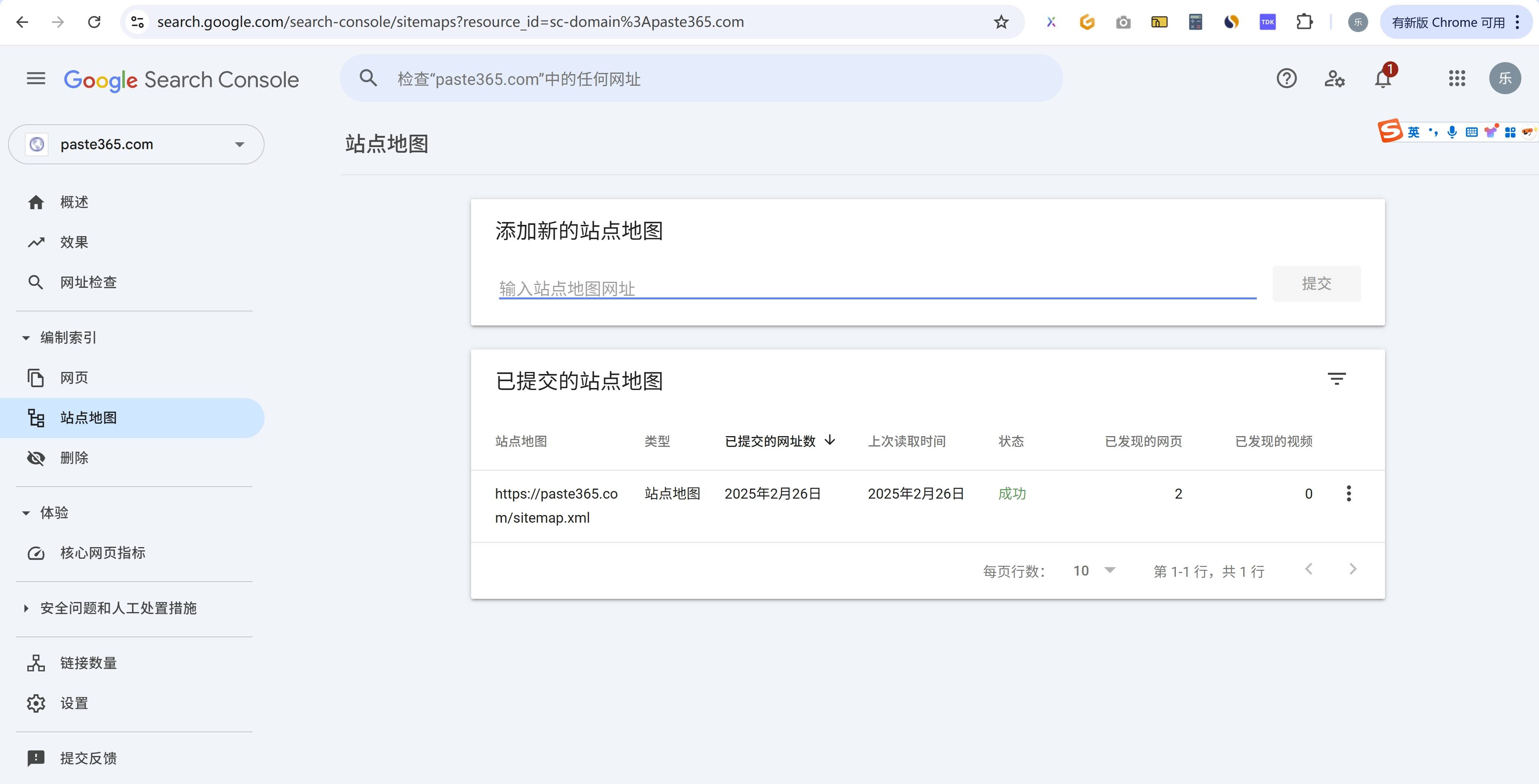This screenshot has width=1539, height=784.
Task: Go back to the previous page
Action: pos(22,22)
